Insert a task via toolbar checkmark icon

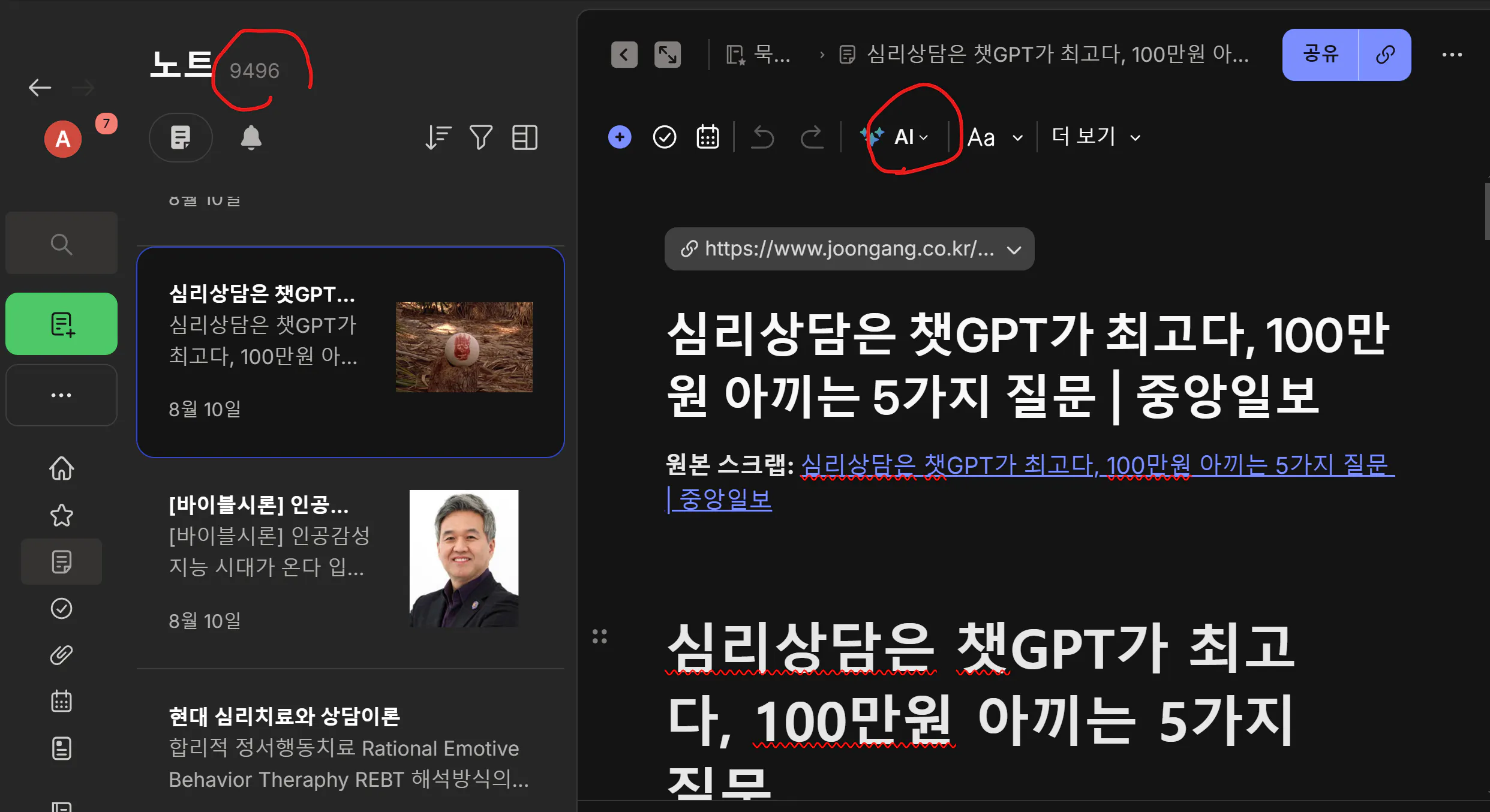coord(664,137)
